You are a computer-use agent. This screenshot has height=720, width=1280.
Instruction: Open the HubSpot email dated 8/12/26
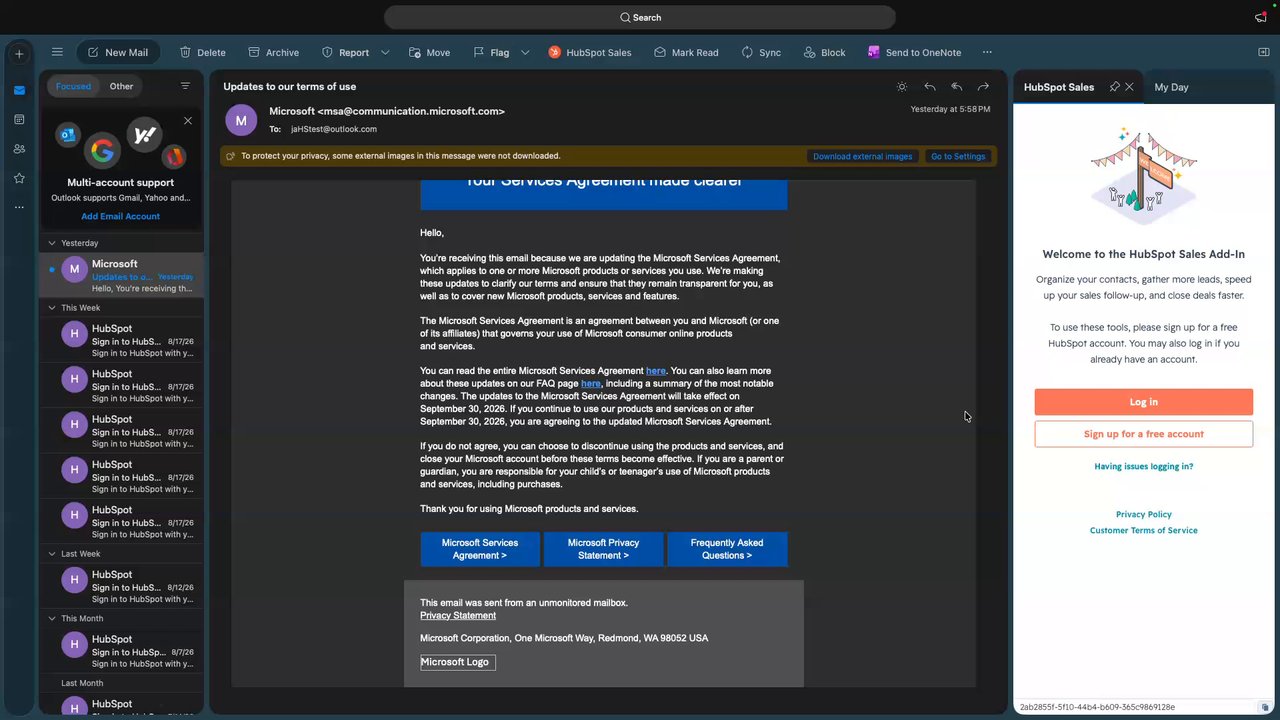tap(121, 586)
